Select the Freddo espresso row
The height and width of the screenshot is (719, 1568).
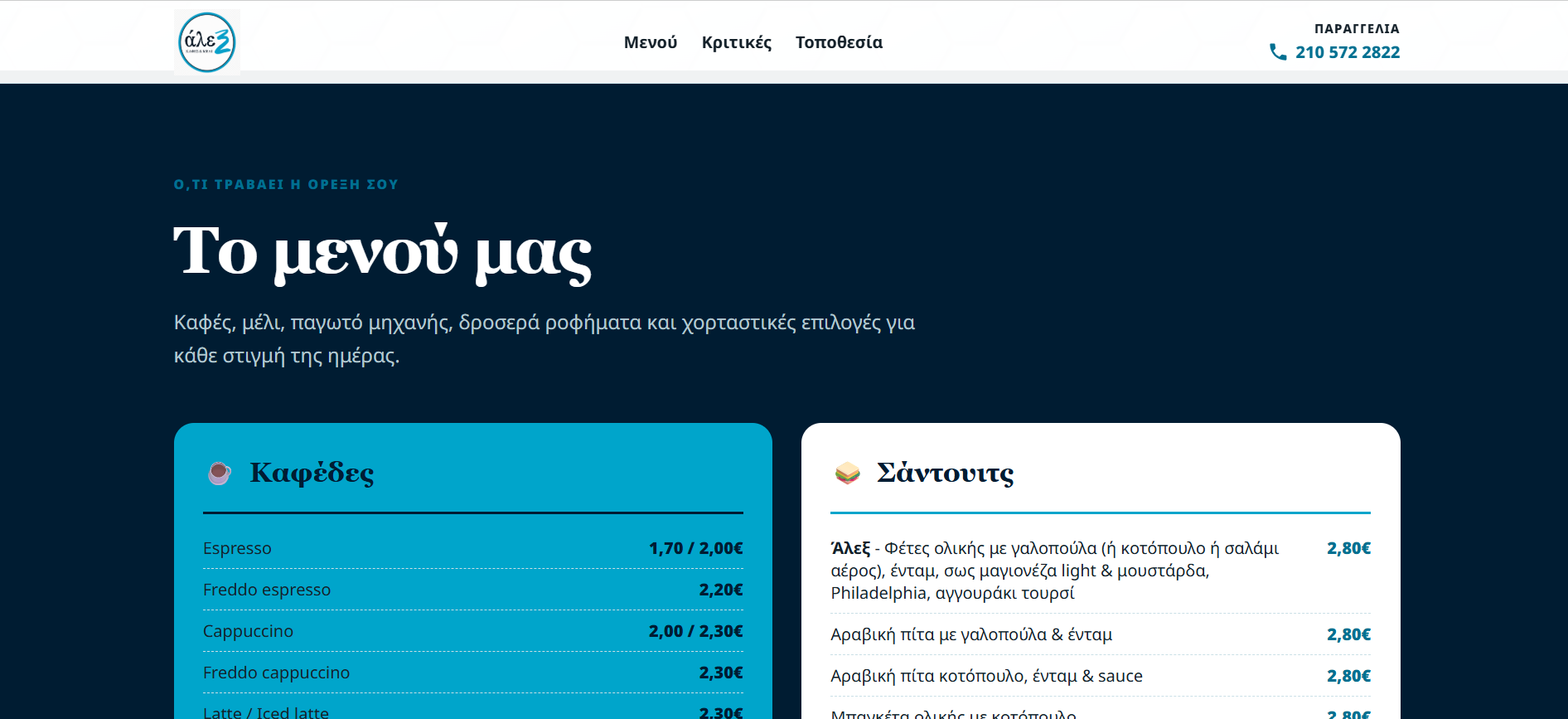click(x=473, y=590)
